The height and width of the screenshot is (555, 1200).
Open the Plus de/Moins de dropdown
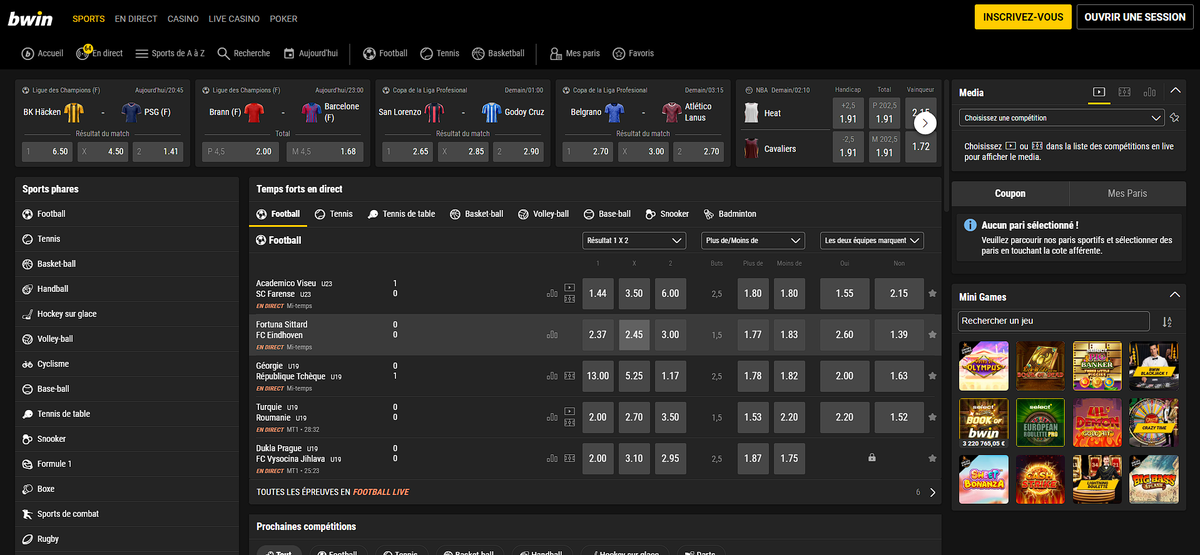coord(753,240)
